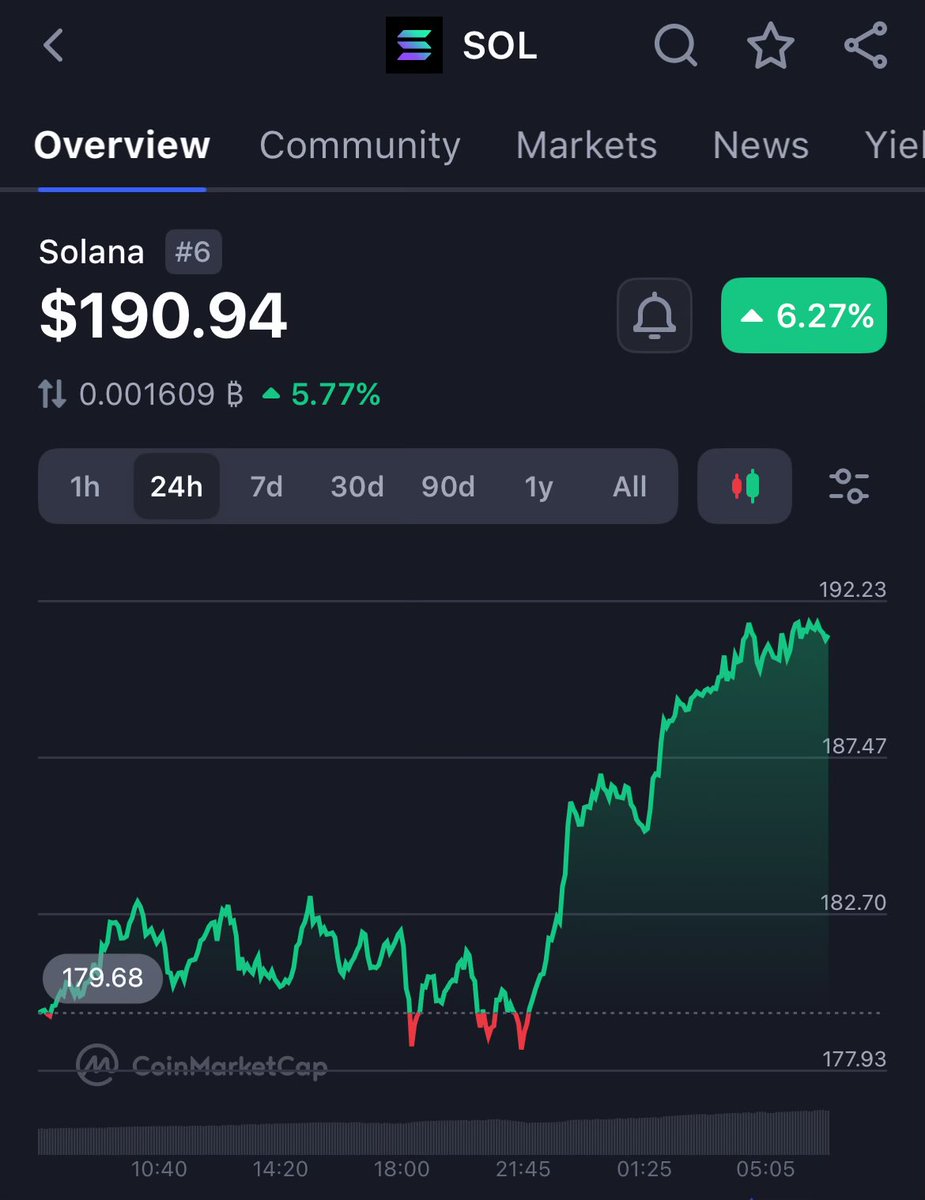Switch to the News tab
The width and height of the screenshot is (925, 1200).
(761, 146)
